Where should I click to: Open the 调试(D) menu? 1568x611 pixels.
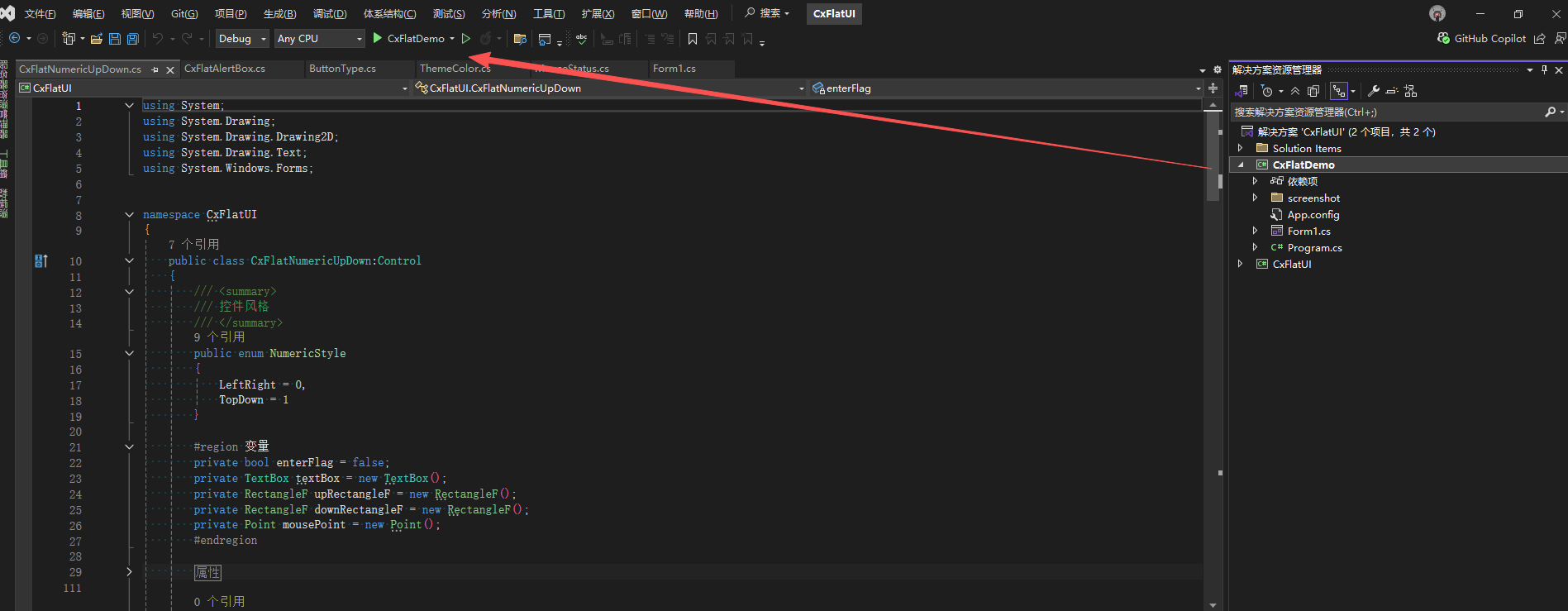[329, 13]
